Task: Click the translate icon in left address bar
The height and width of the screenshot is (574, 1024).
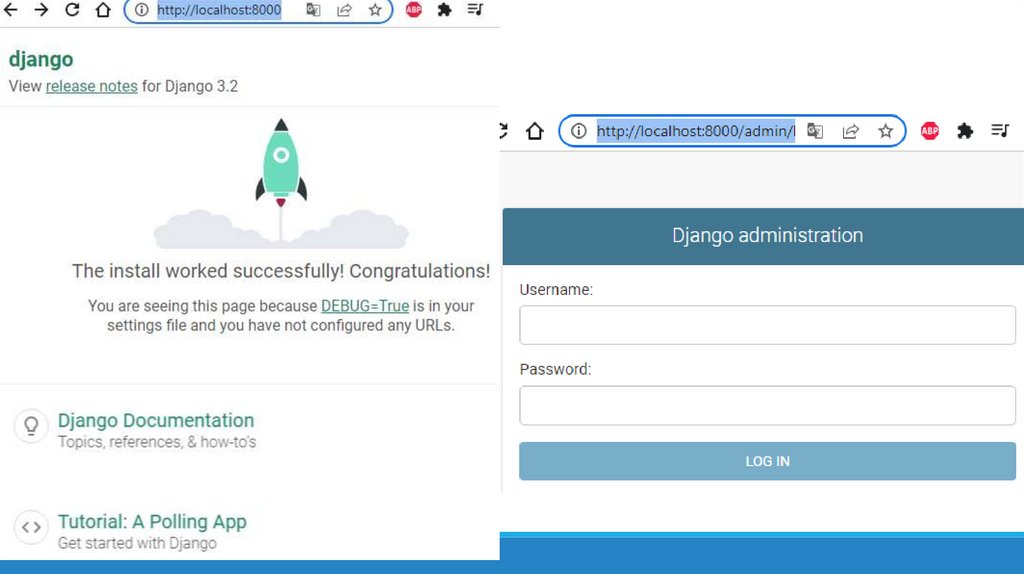Action: tap(313, 10)
